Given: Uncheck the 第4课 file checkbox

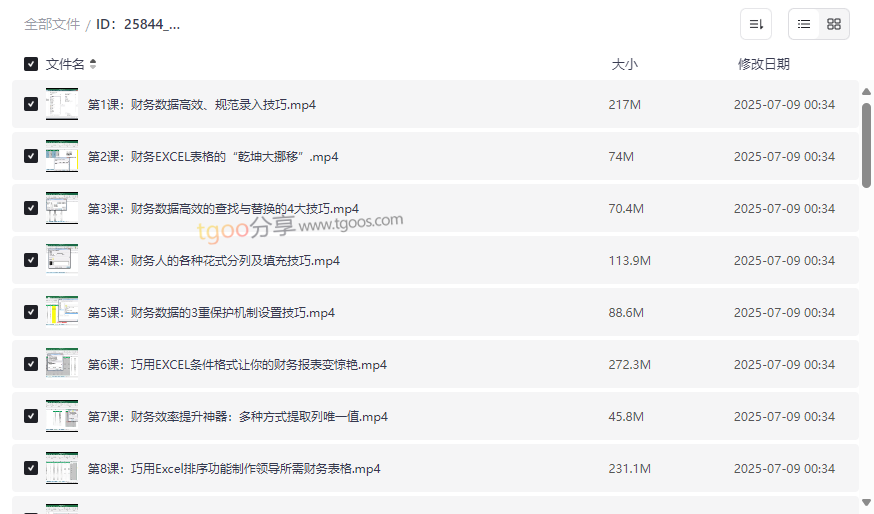Looking at the screenshot, I should [31, 260].
